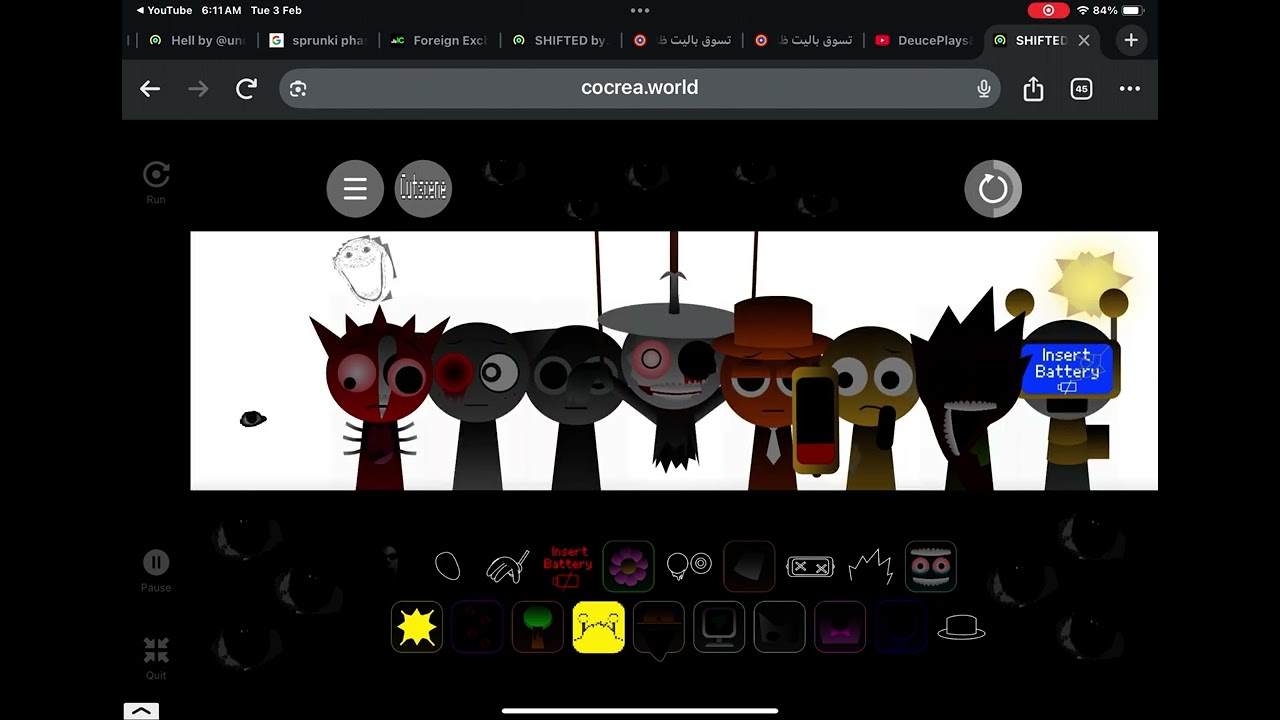Reload the cocrea.world page

[x=246, y=89]
